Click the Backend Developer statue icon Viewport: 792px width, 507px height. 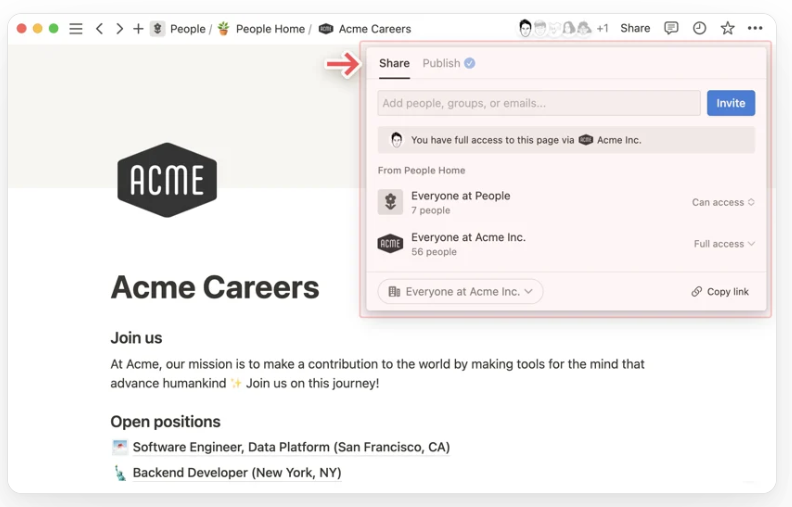pyautogui.click(x=120, y=473)
